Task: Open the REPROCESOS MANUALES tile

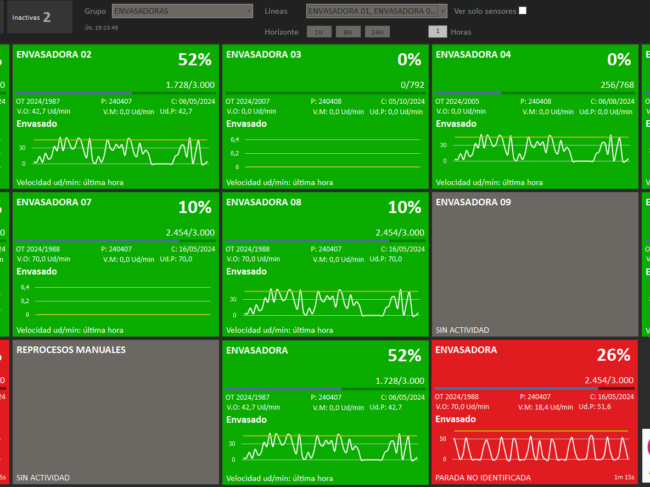Action: (x=115, y=410)
